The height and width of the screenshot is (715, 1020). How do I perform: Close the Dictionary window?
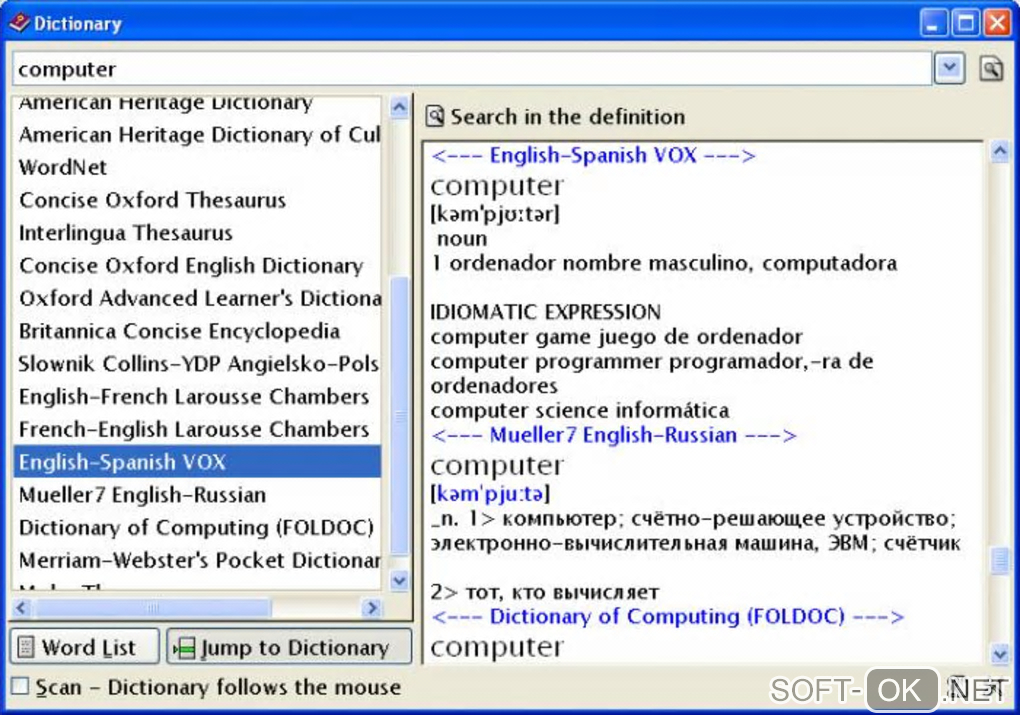click(x=997, y=23)
